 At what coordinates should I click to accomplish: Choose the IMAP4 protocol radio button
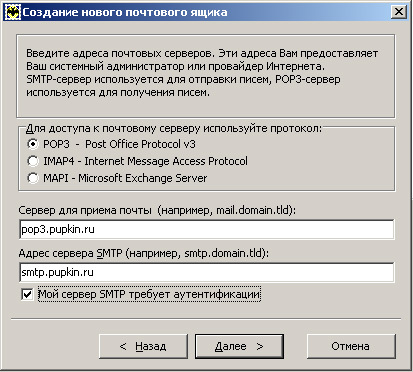33,161
